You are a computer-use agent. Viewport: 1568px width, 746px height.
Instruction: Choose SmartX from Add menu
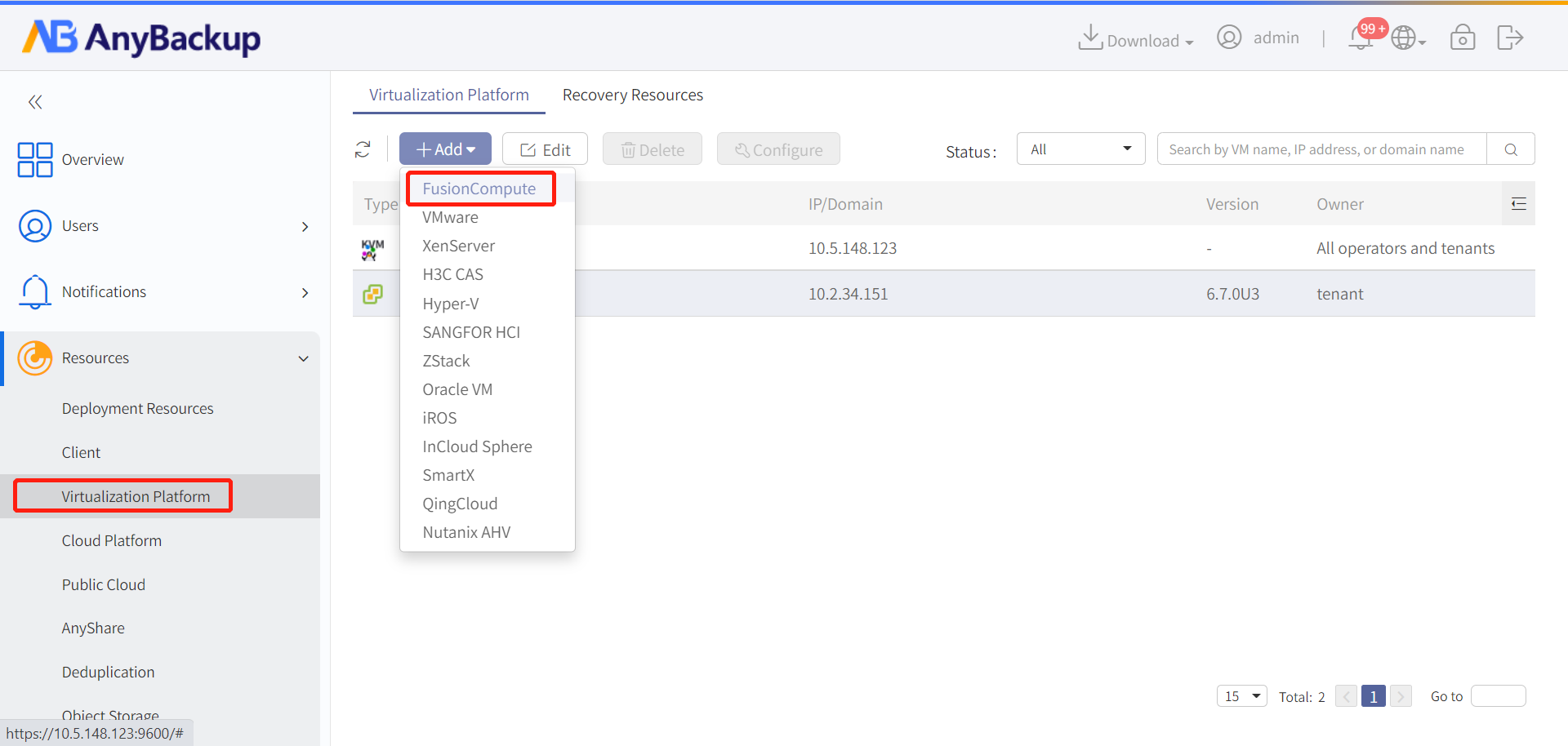(448, 475)
